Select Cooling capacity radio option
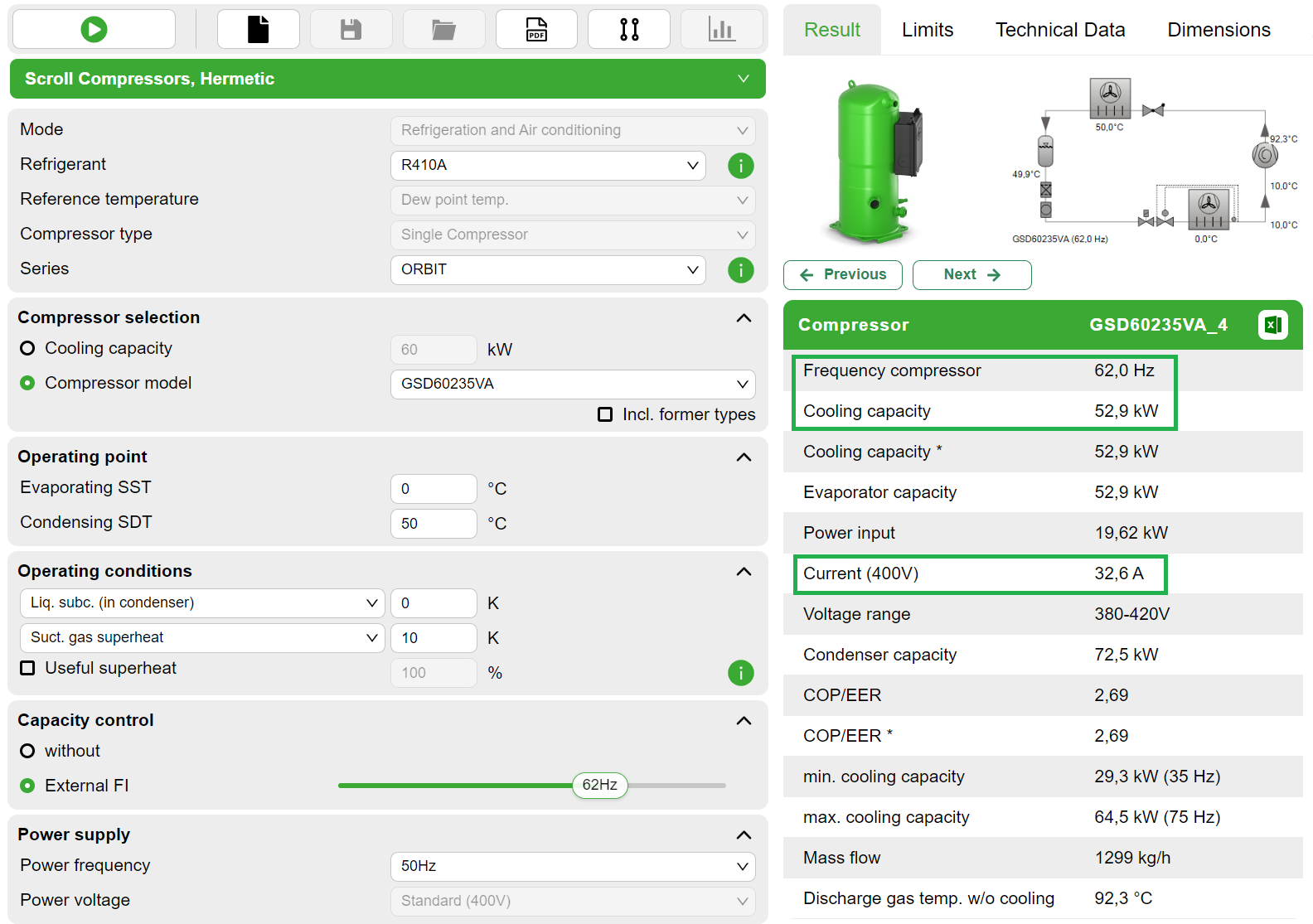 pyautogui.click(x=27, y=348)
